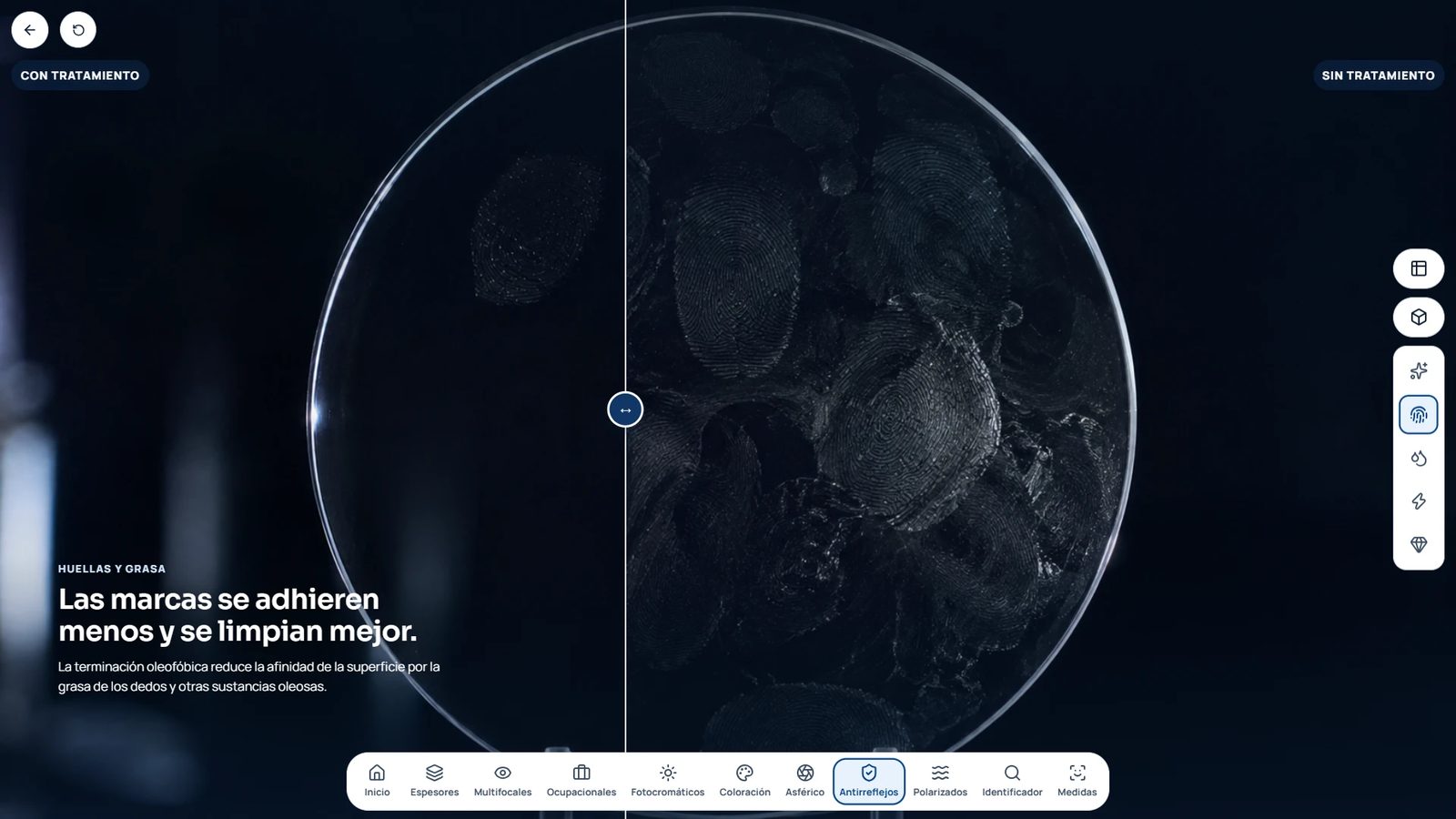1456x819 pixels.
Task: Select the Antirreflejos tab
Action: point(869,781)
